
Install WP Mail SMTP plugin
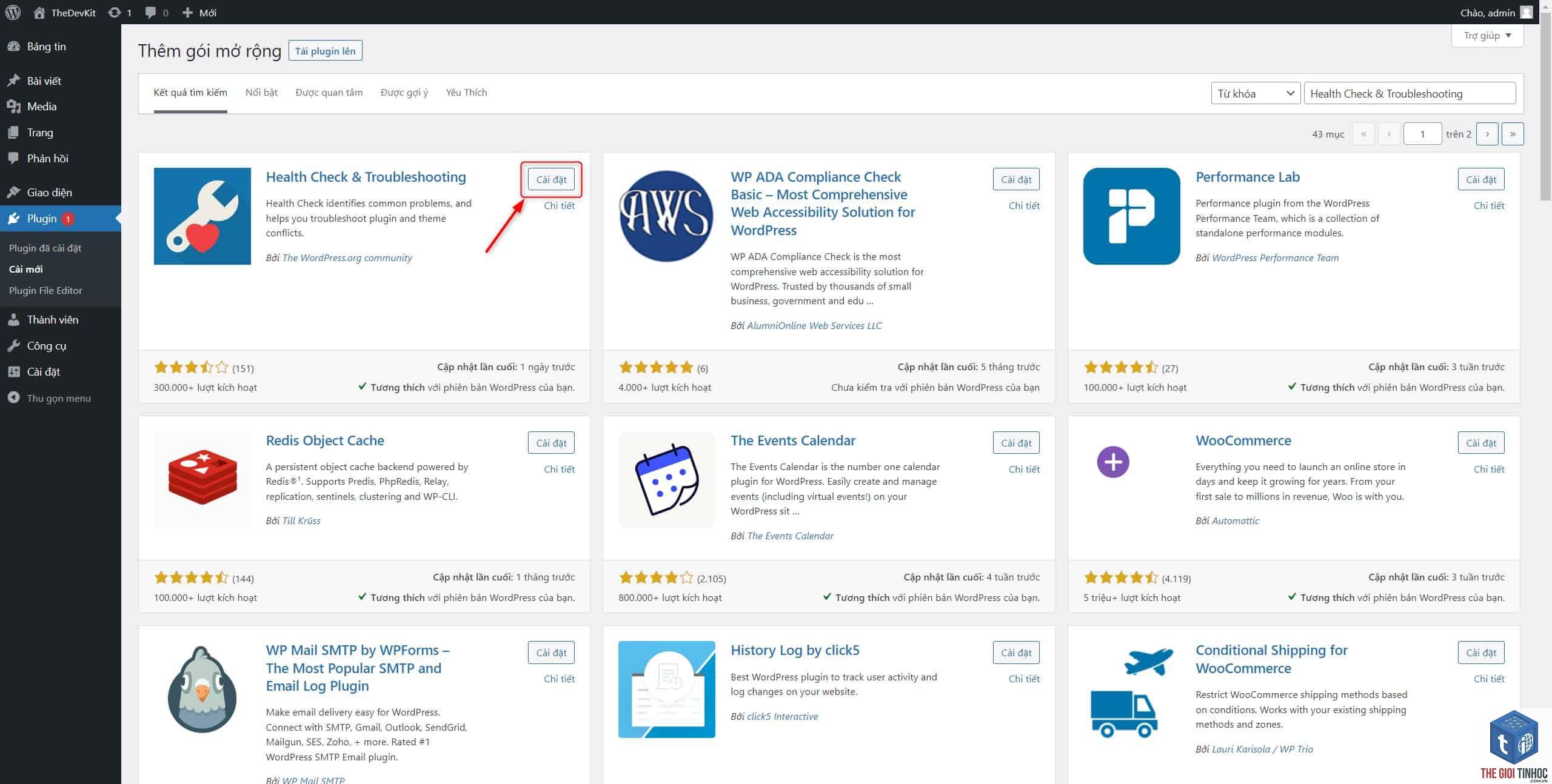pos(551,653)
